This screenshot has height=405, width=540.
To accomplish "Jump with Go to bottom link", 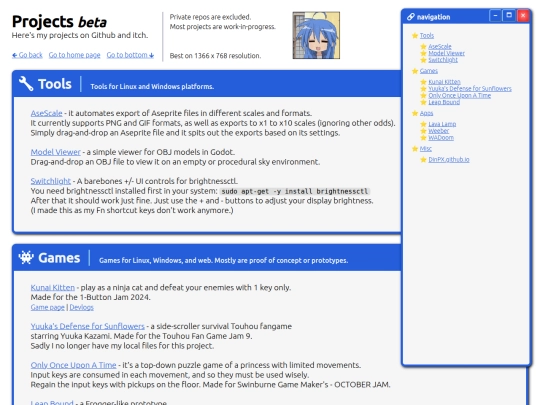I will [130, 55].
